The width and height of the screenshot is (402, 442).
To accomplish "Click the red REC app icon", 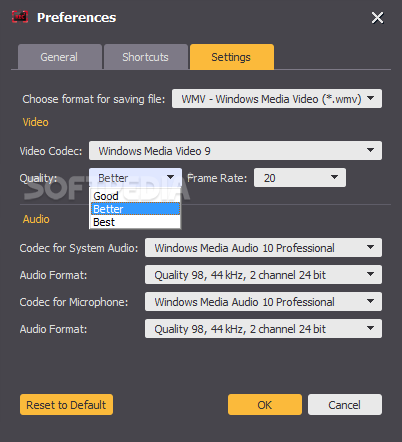I will pyautogui.click(x=20, y=17).
